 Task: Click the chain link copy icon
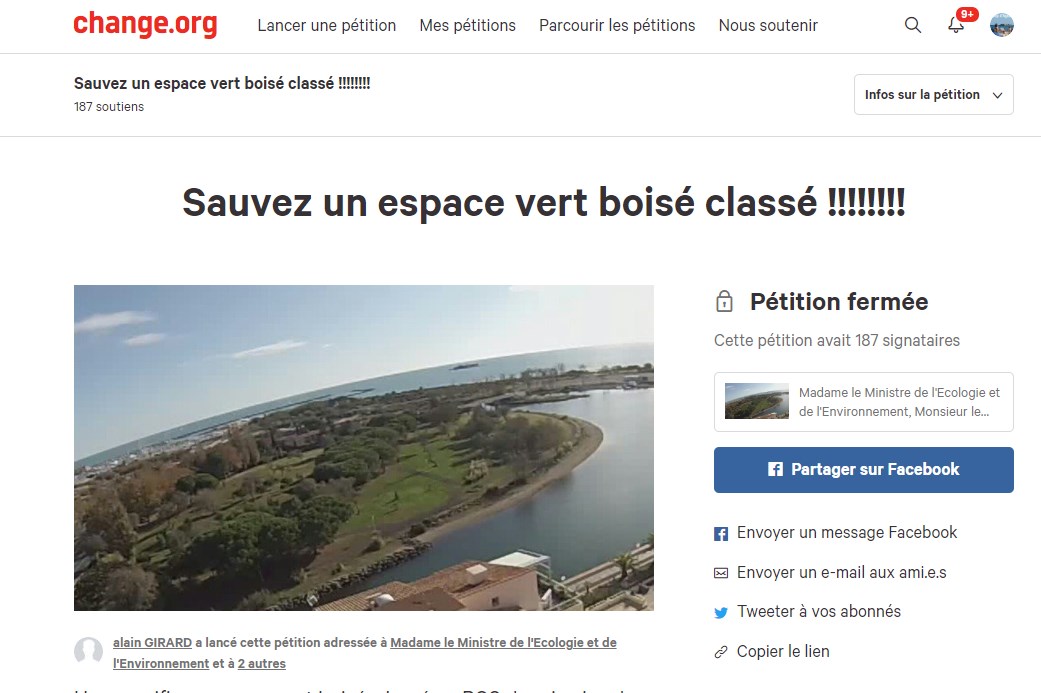[x=721, y=653]
